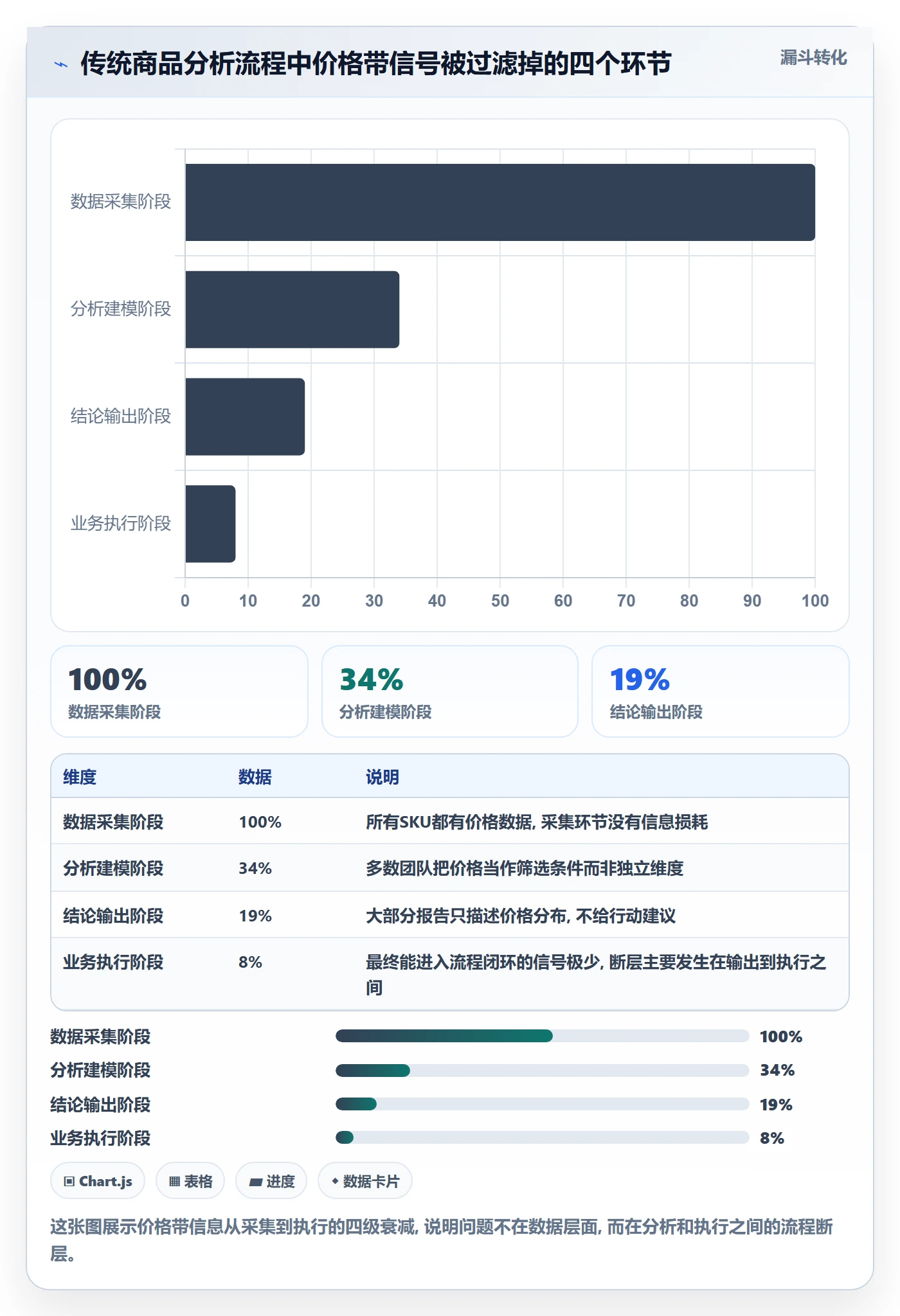Click the 19% 结论输出阶段 stat card
This screenshot has width=900, height=1316.
click(721, 691)
